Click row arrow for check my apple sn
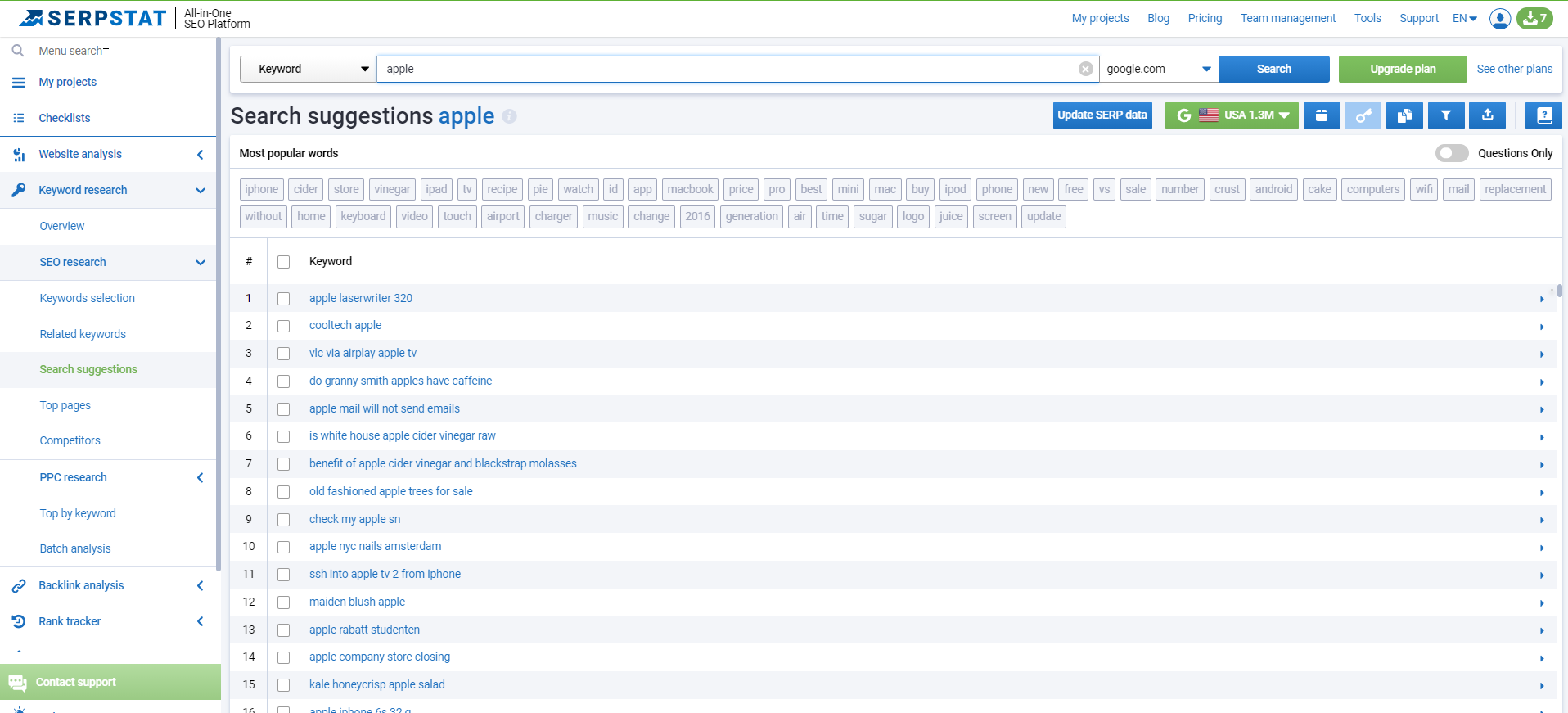The image size is (1568, 713). (1542, 521)
